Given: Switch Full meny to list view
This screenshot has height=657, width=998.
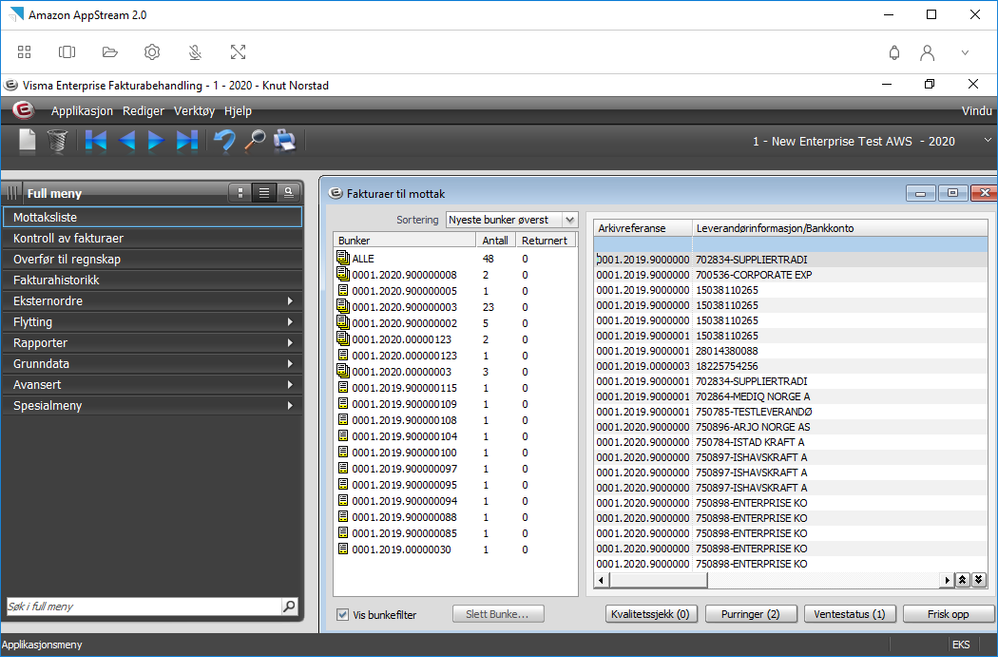Looking at the screenshot, I should coord(264,193).
